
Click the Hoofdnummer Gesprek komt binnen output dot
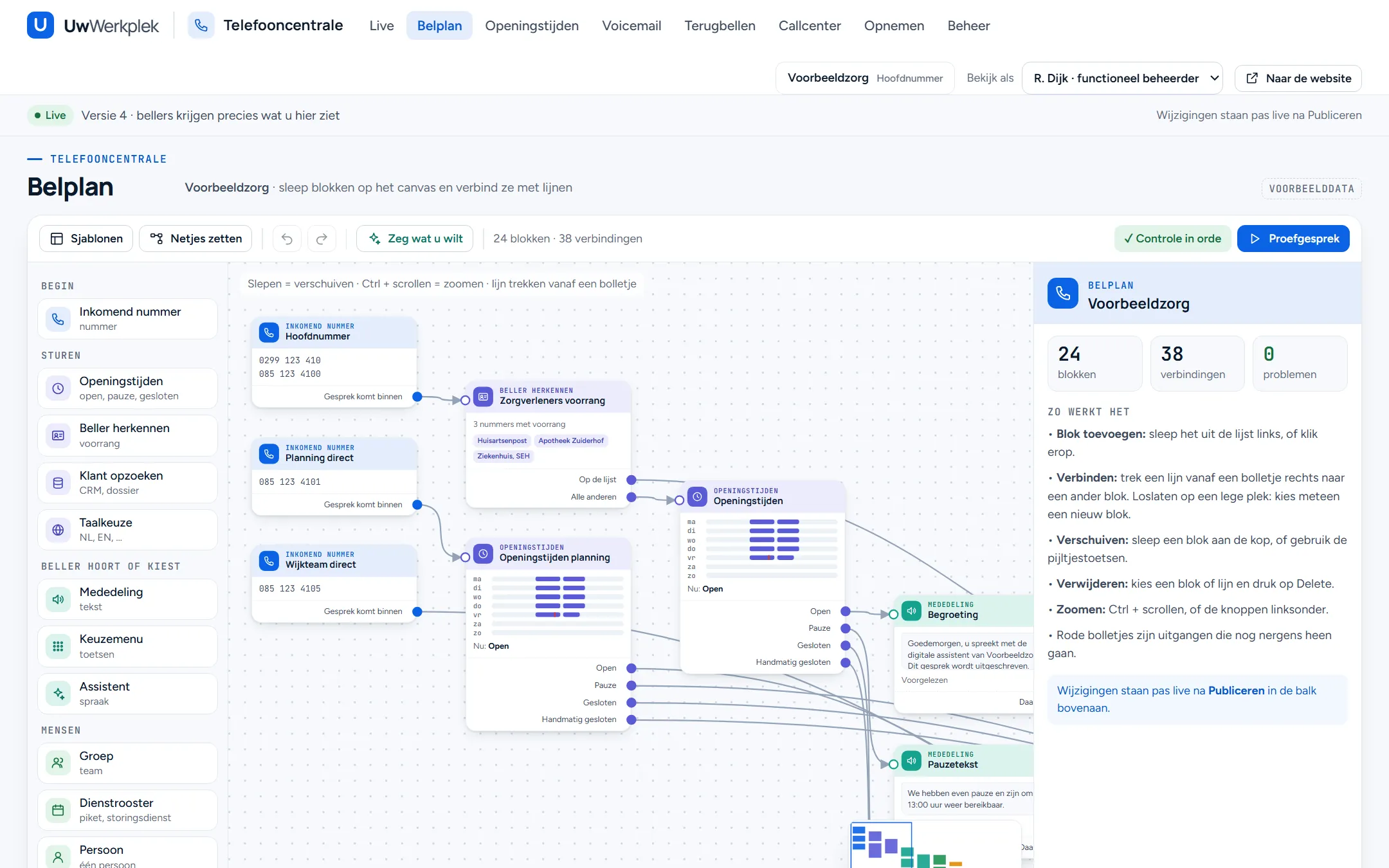tap(417, 397)
